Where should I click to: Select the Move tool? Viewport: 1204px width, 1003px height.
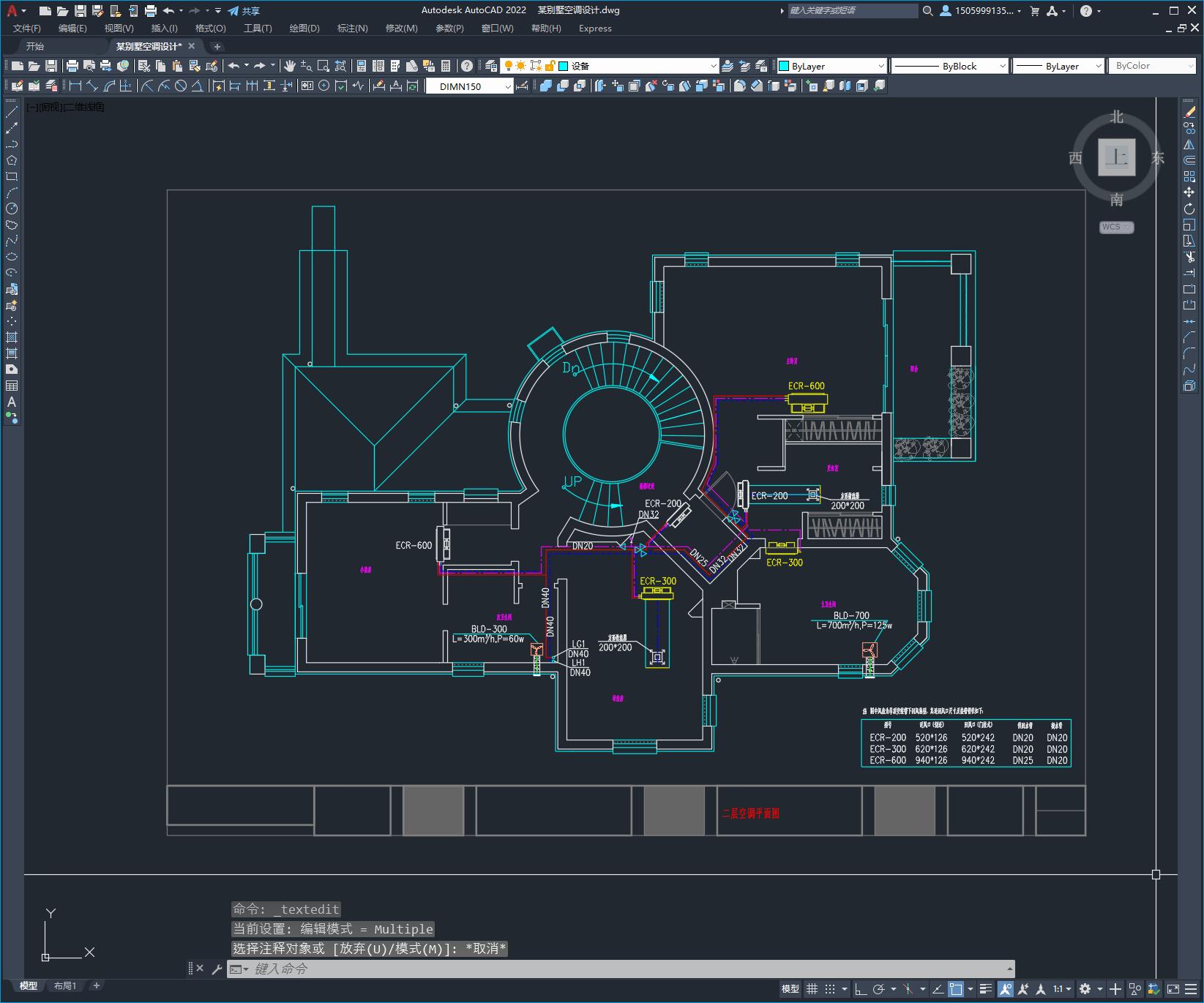coord(1189,192)
